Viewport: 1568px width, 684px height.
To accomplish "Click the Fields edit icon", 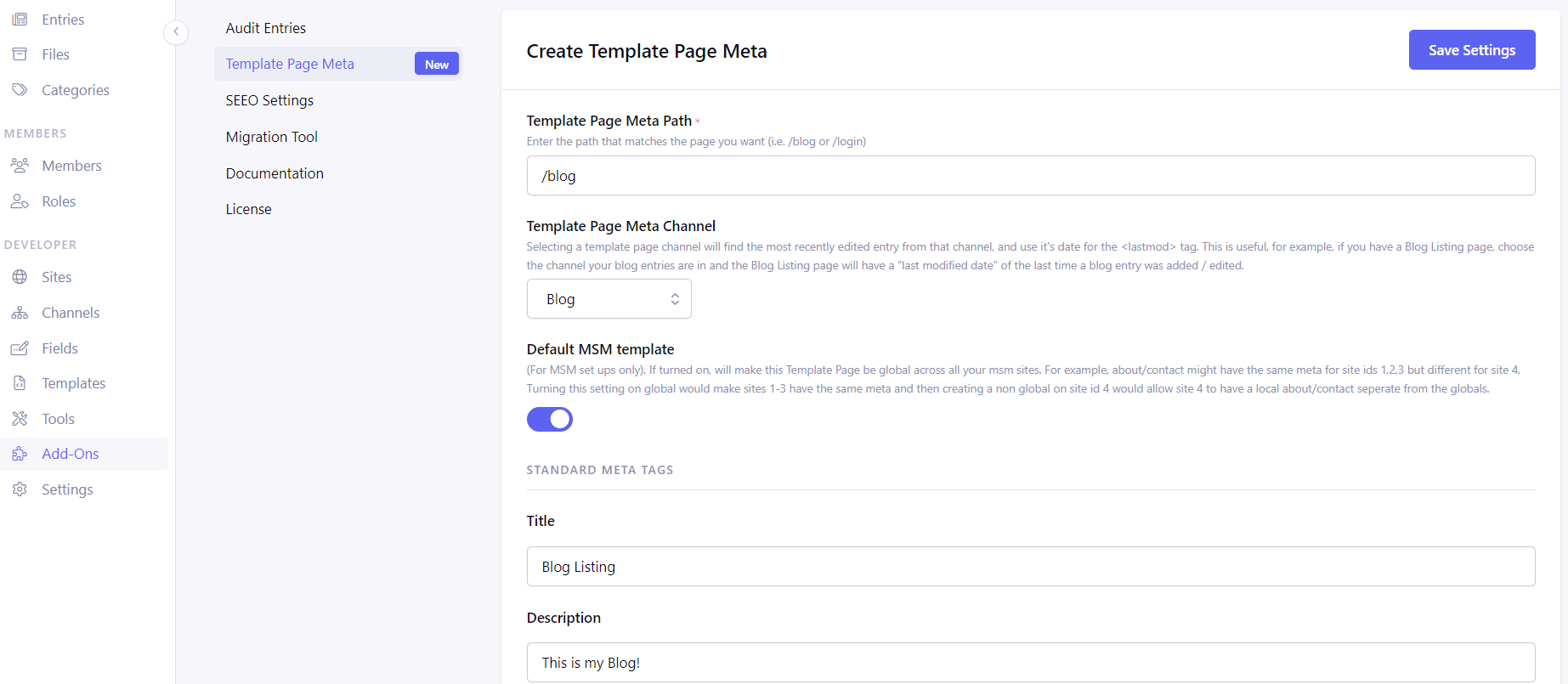I will (x=20, y=348).
